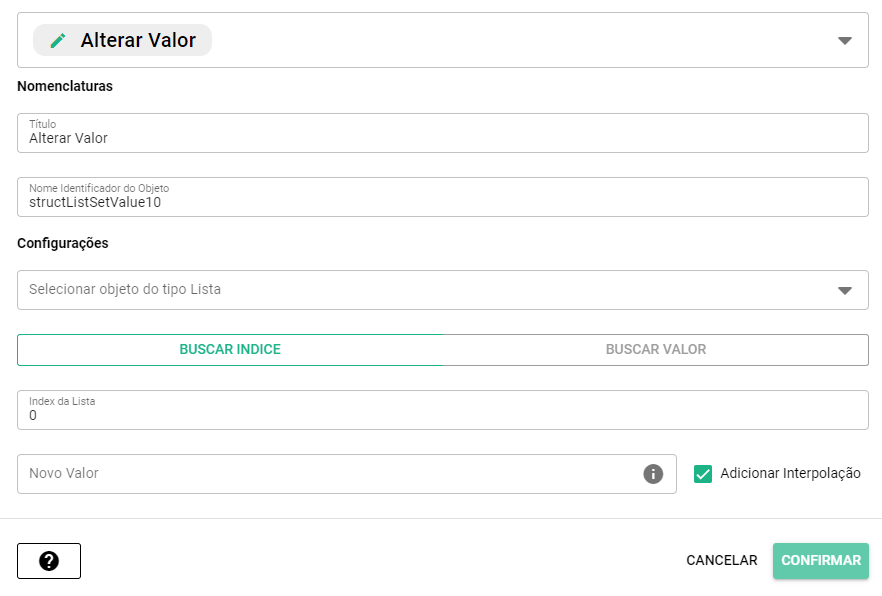Click the info icon in Novo Valor field
Screen dimensions: 882x596
tap(653, 474)
